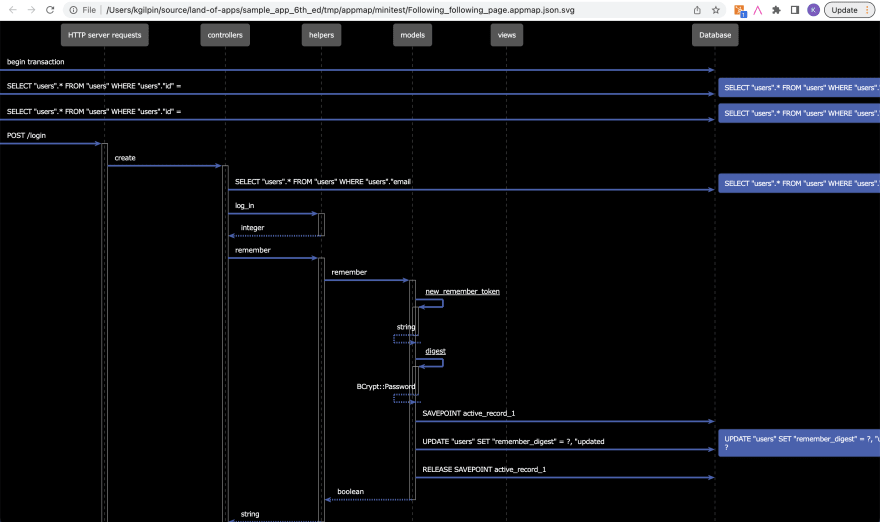Click the address bar file path
Image resolution: width=880 pixels, height=522 pixels.
tap(340, 10)
